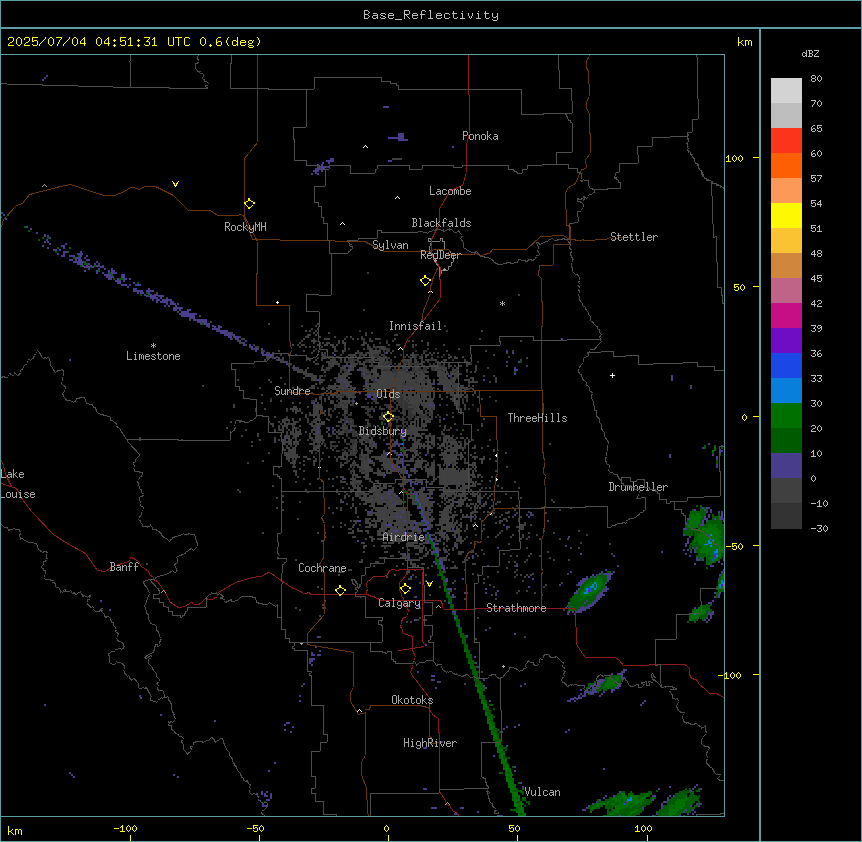
Task: Click the RockyMH label
Action: pos(245,227)
